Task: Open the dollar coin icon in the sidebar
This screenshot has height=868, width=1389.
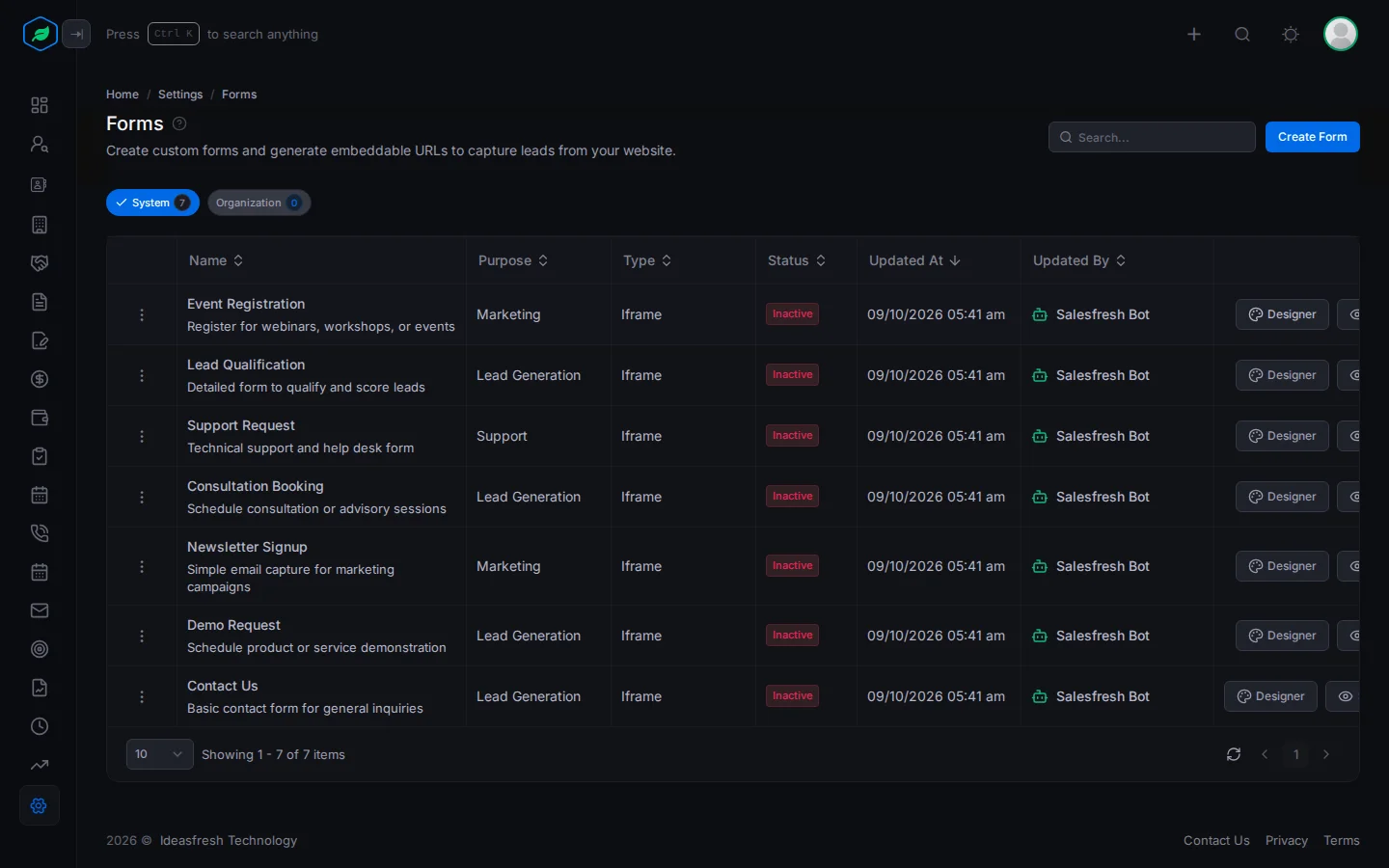Action: [40, 379]
